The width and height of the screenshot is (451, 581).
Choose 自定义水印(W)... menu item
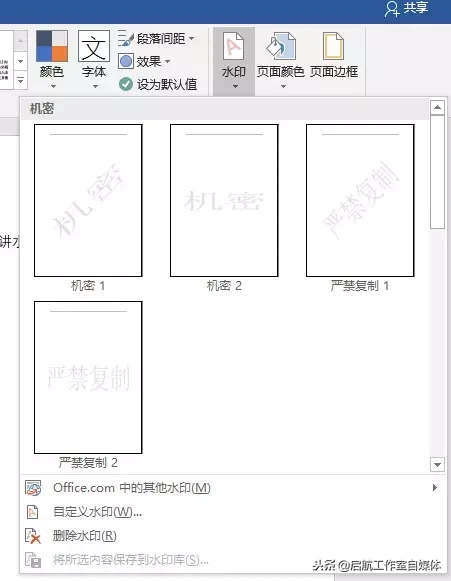coord(233,512)
